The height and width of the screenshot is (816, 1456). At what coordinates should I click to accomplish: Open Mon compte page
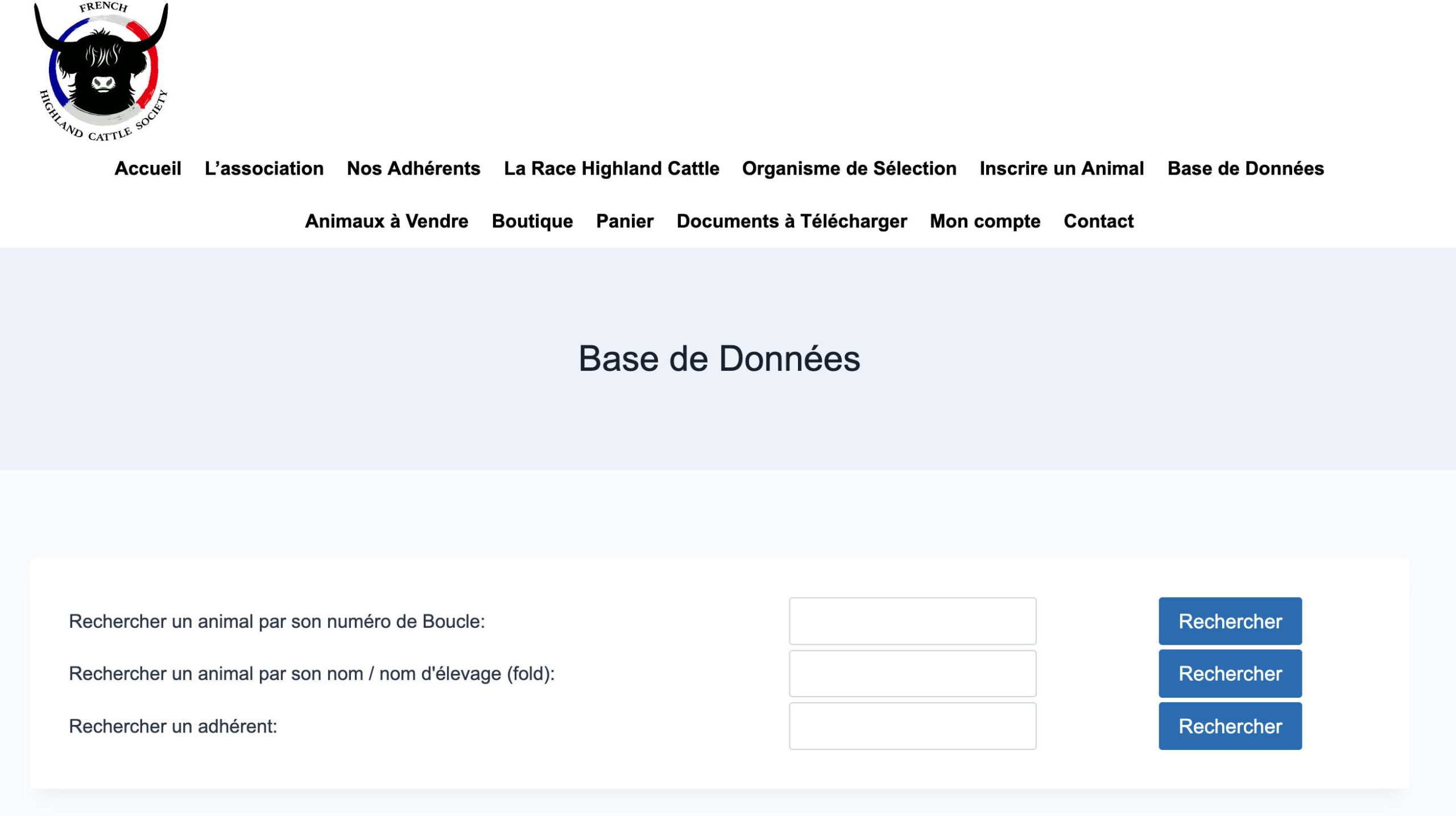tap(985, 221)
